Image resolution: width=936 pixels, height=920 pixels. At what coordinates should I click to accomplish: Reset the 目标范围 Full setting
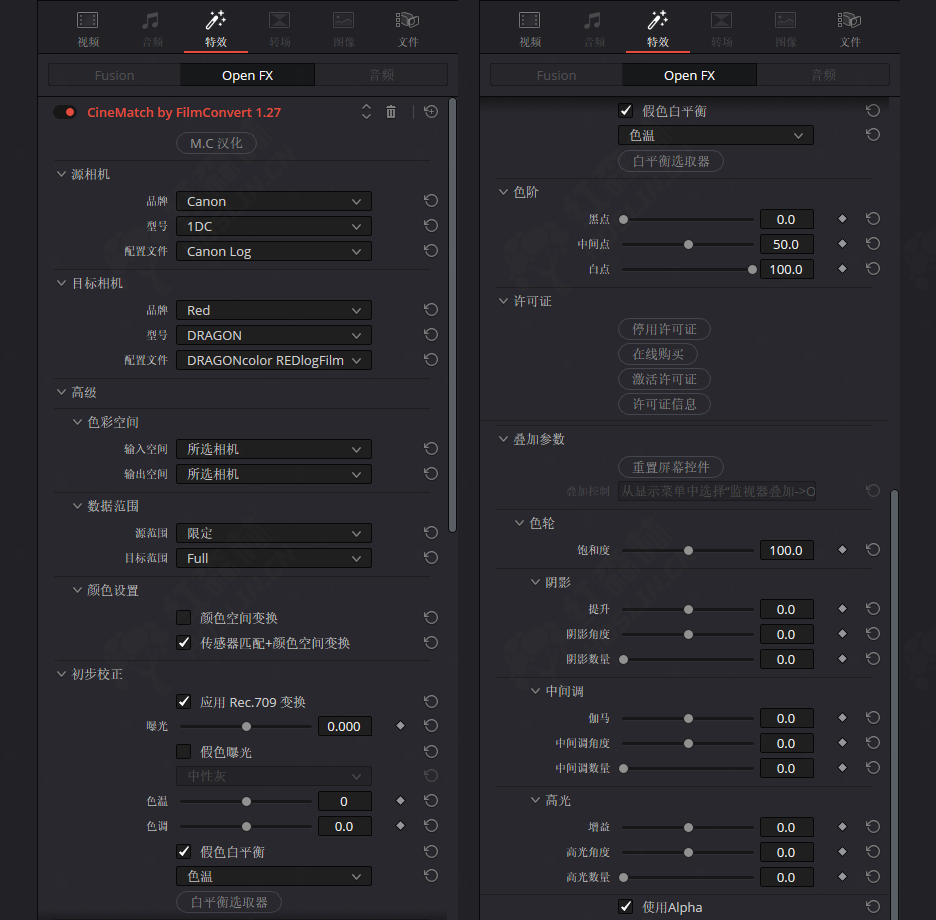click(431, 558)
